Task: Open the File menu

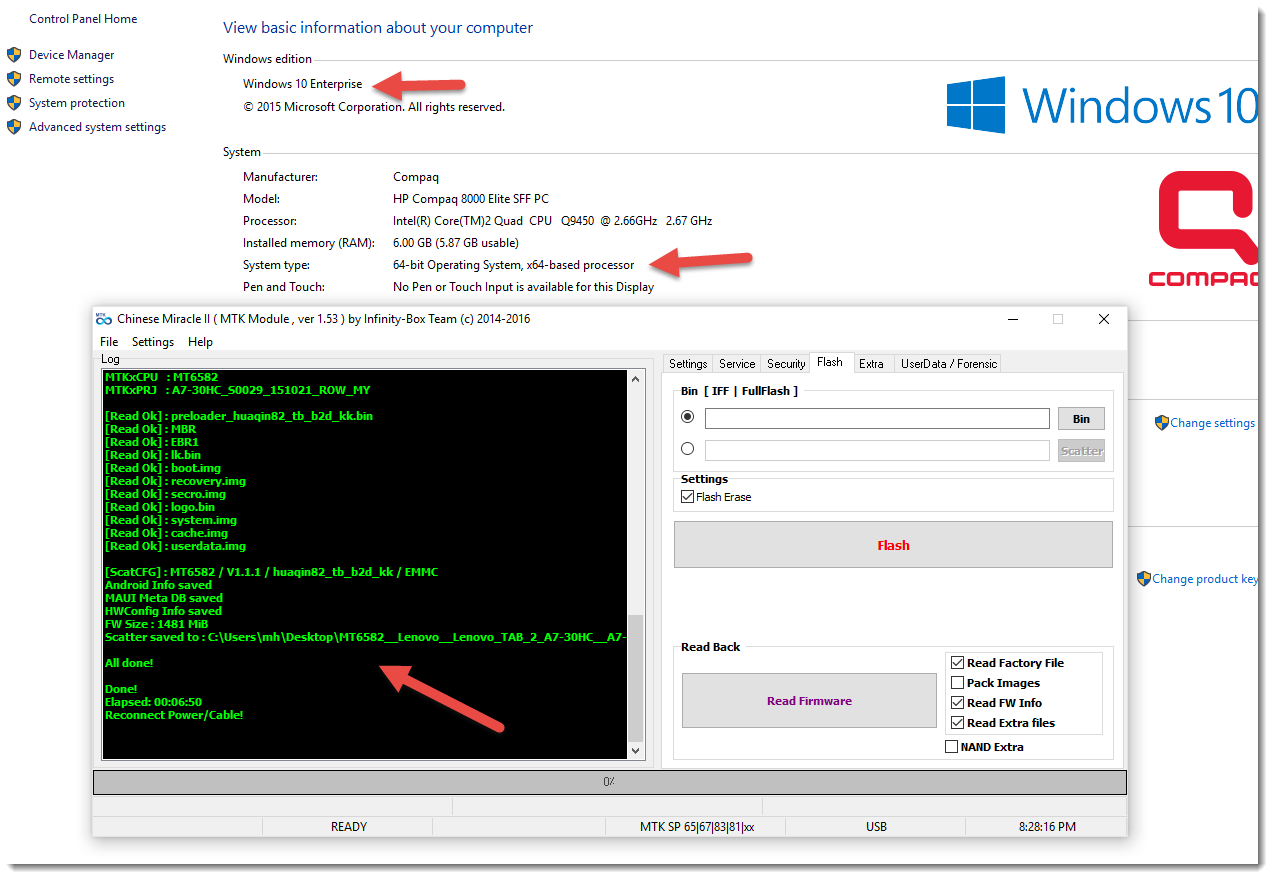Action: (x=109, y=342)
